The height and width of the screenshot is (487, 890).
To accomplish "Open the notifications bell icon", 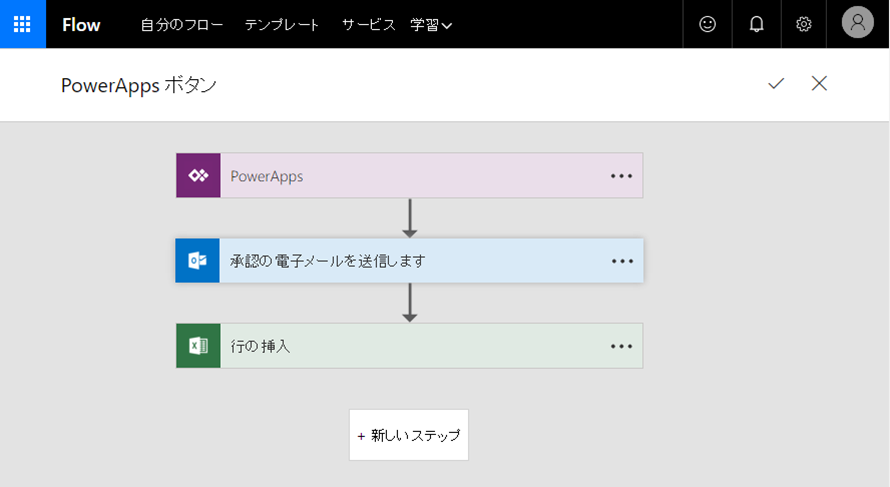I will [757, 24].
